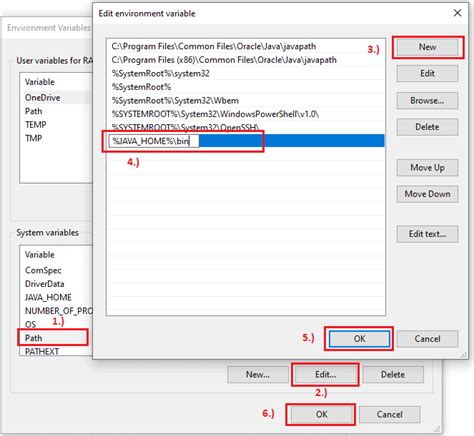Image resolution: width=474 pixels, height=436 pixels.
Task: Select Path in System variables list
Action: click(x=56, y=338)
